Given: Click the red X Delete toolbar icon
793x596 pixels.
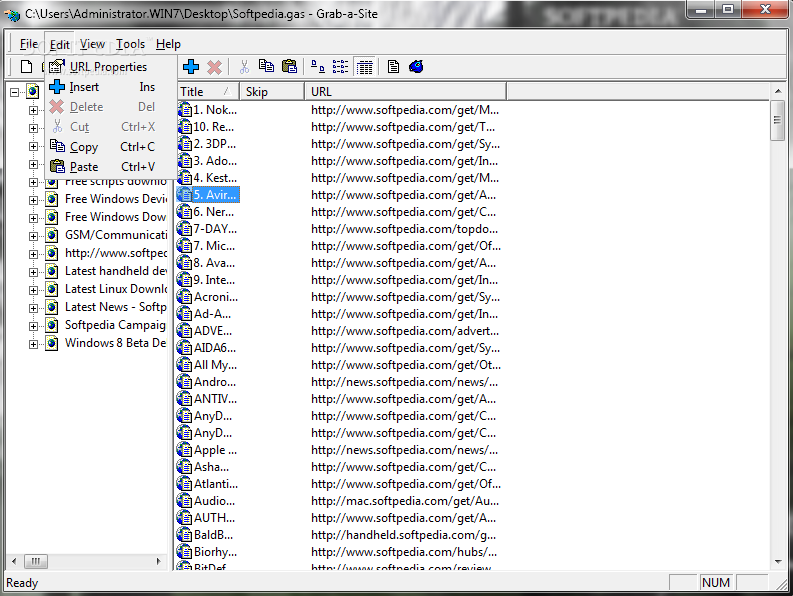Looking at the screenshot, I should point(214,67).
